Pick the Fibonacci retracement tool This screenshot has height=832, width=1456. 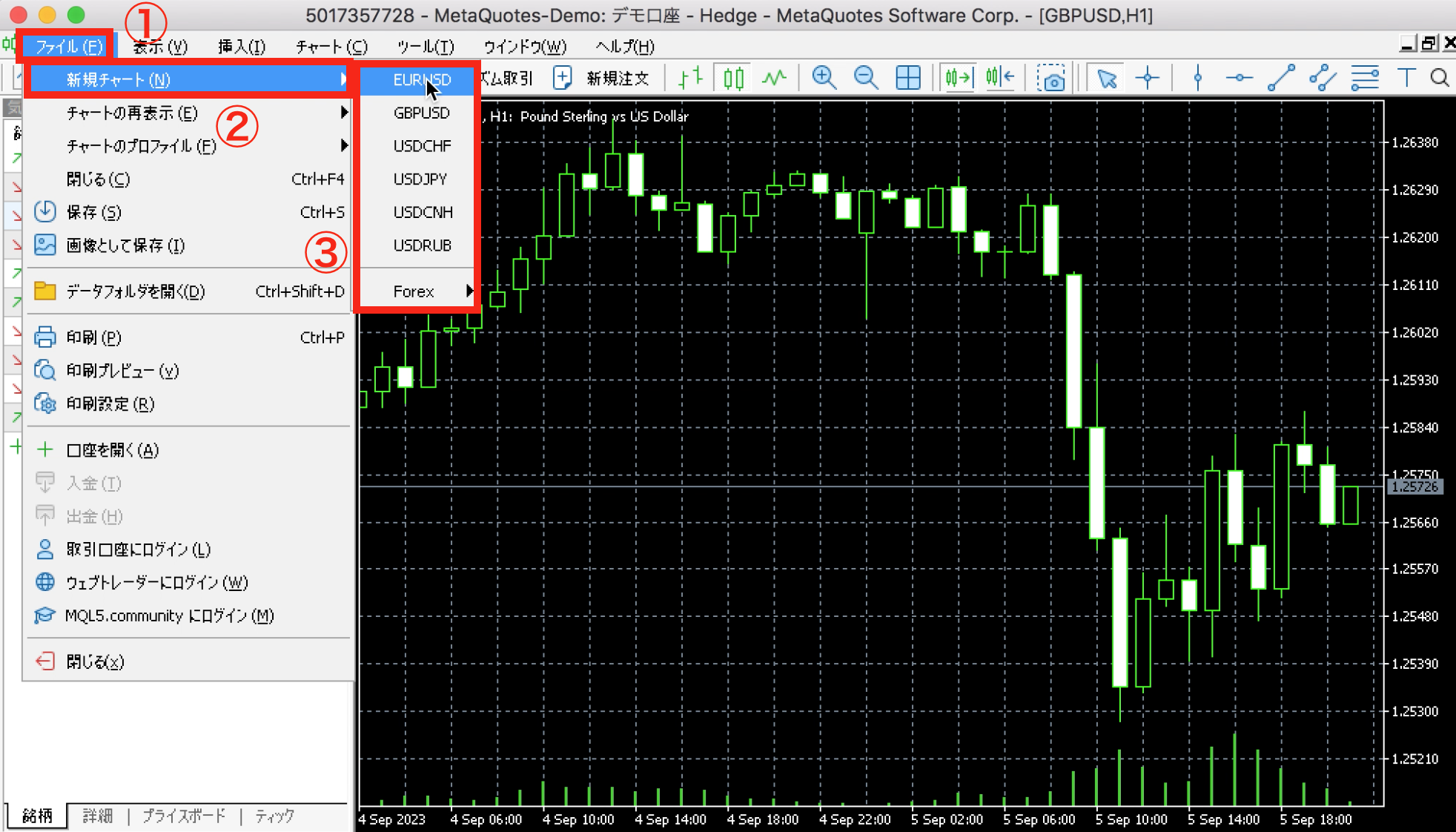point(1365,78)
